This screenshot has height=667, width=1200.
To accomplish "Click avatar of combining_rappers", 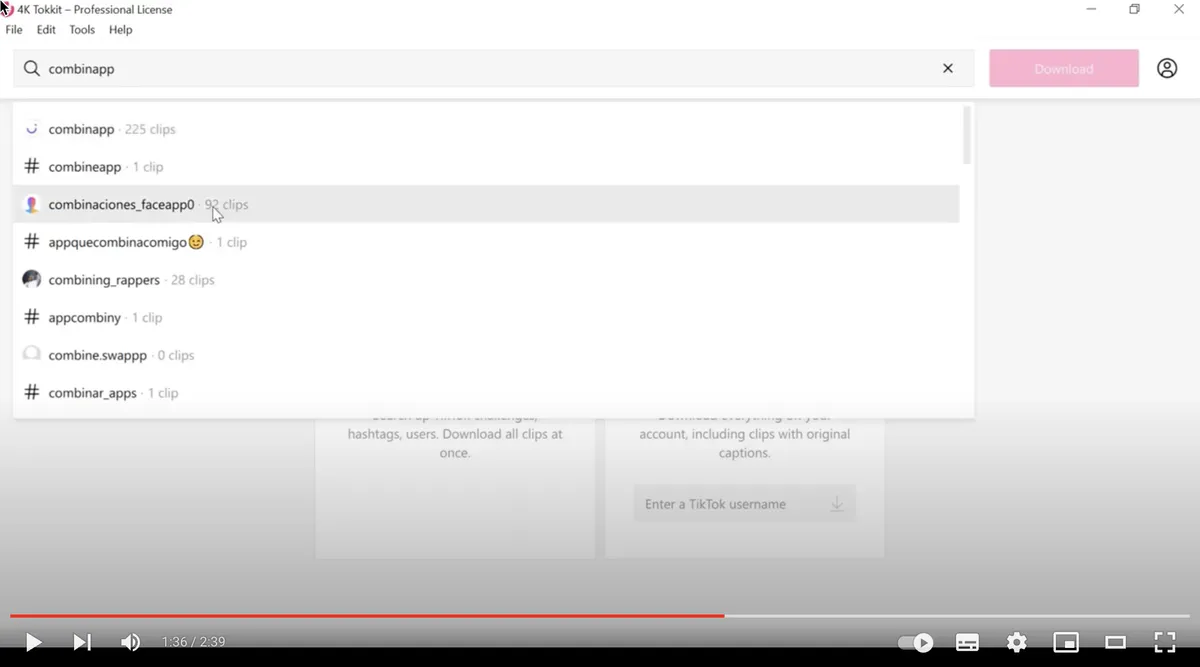I will pyautogui.click(x=31, y=280).
